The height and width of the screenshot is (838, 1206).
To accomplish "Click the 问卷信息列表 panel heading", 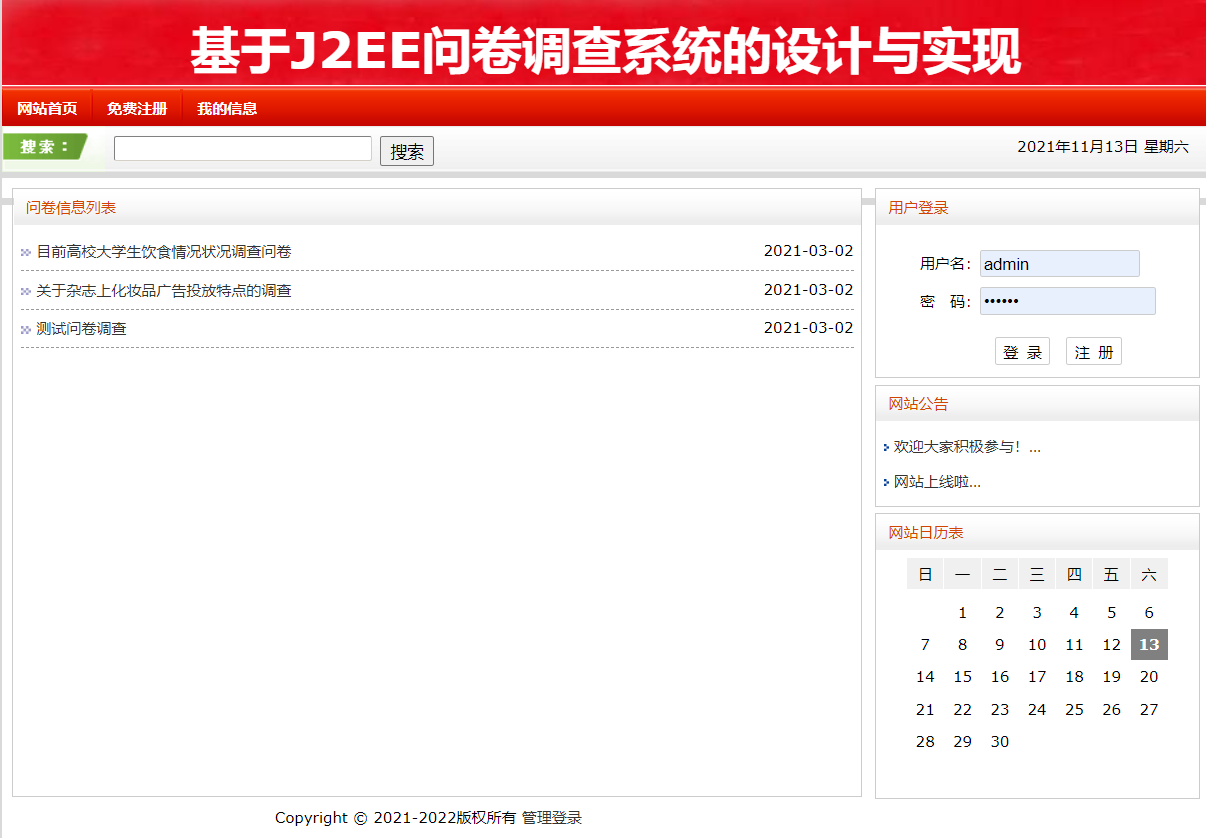I will pos(71,208).
